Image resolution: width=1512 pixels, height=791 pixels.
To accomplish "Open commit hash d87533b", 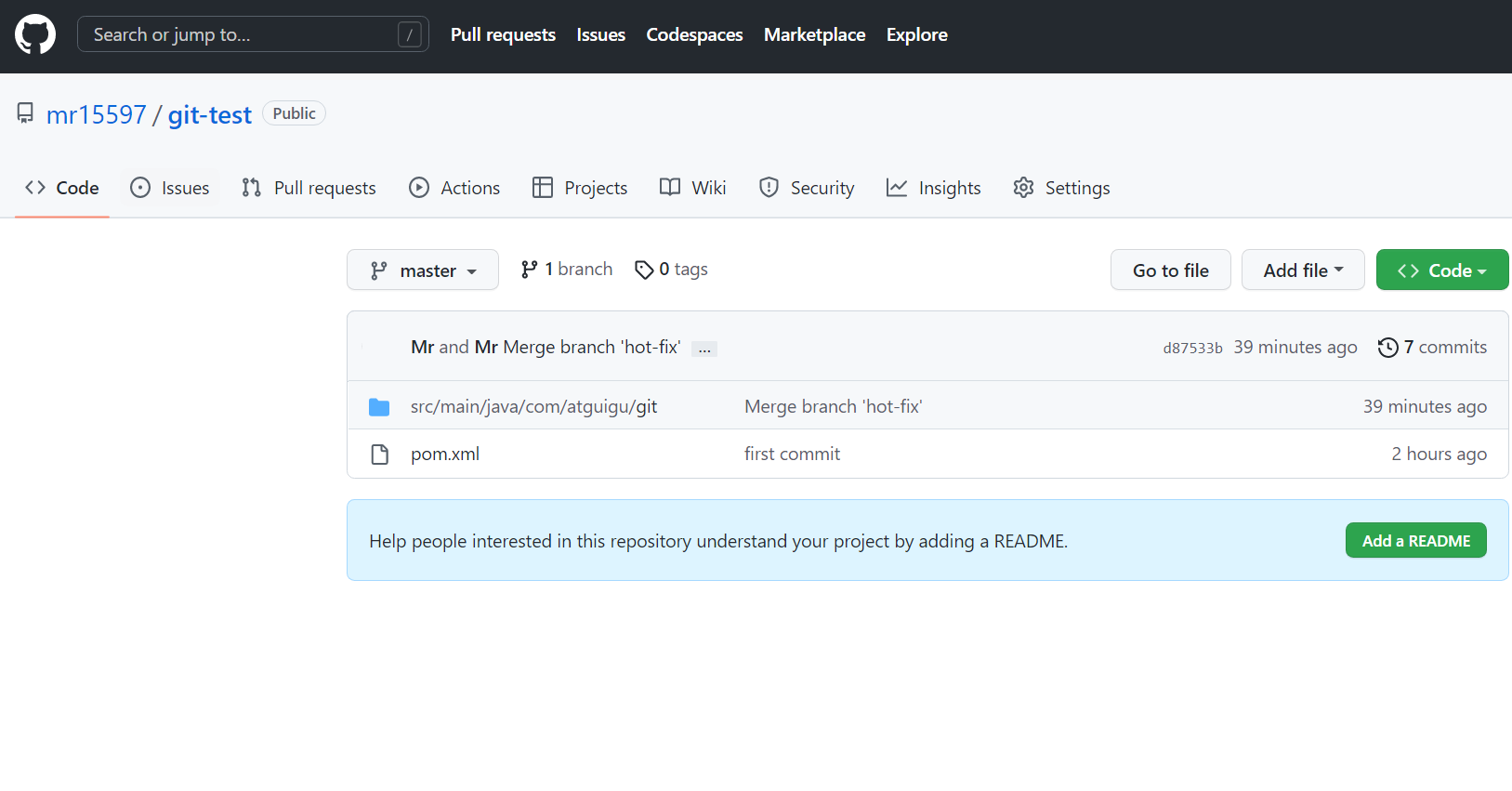I will 1192,348.
